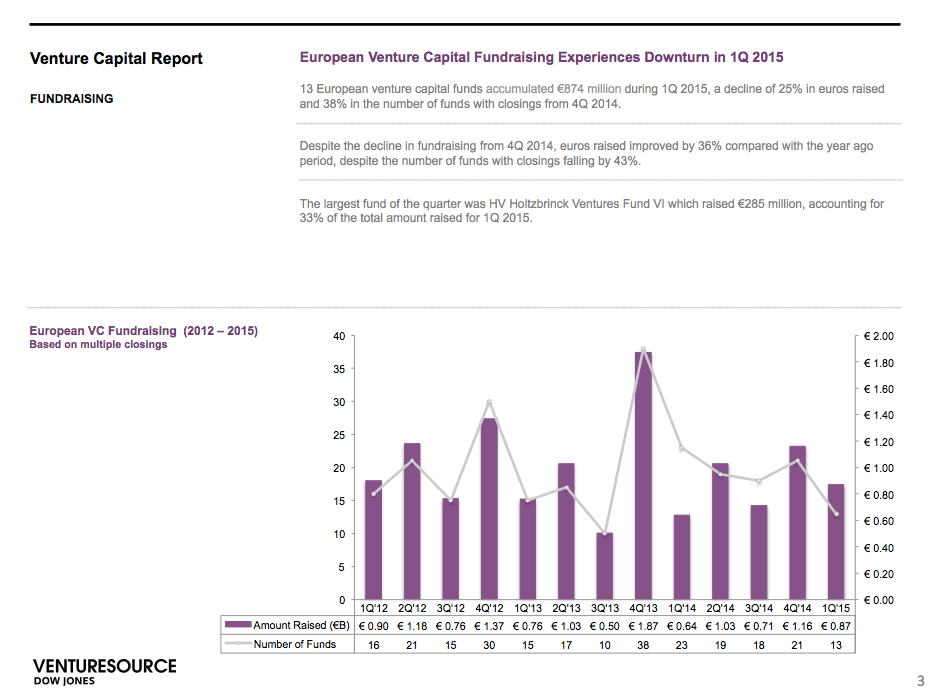
Task: Click the VentureSource Dow Jones logo
Action: 105,671
